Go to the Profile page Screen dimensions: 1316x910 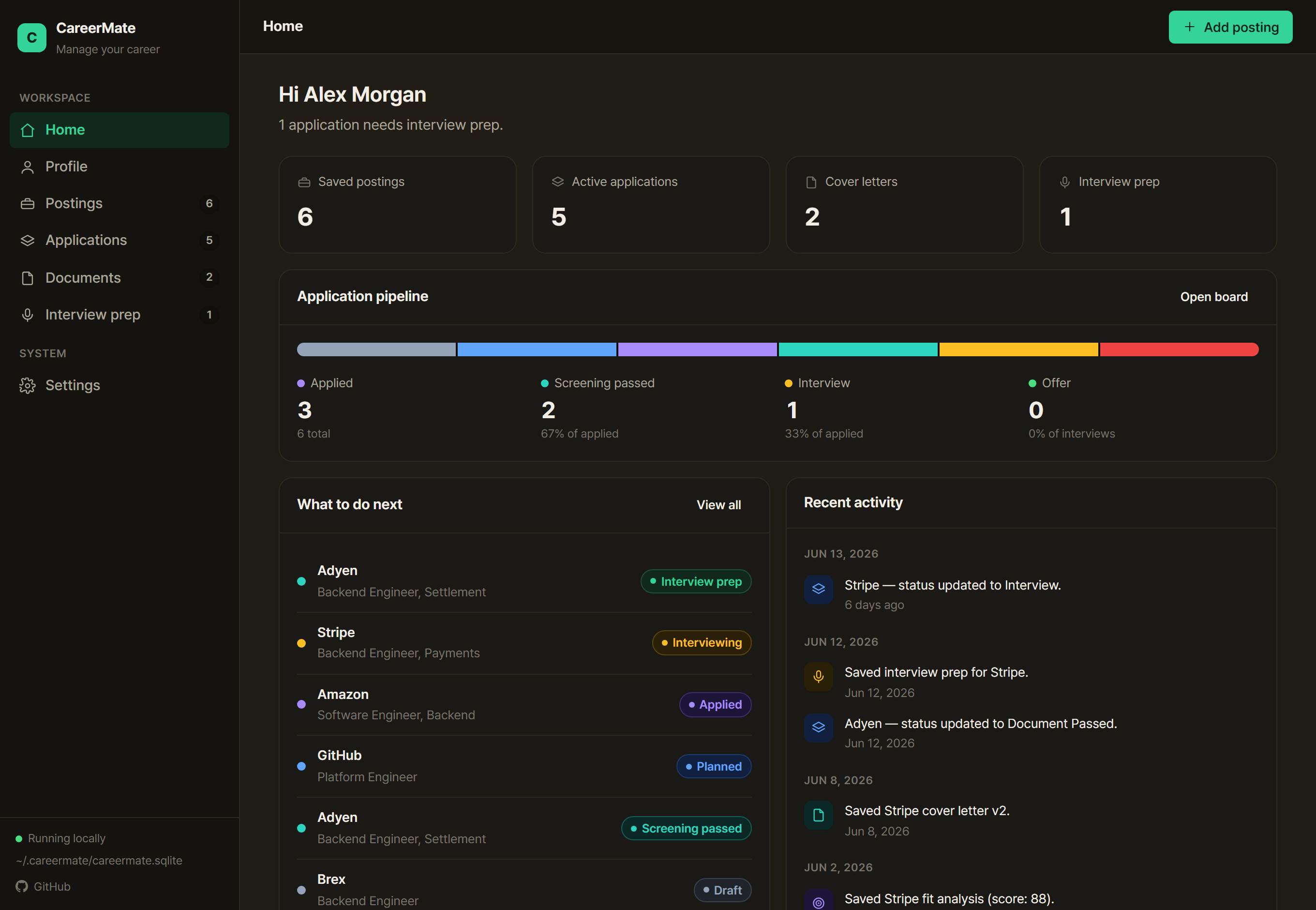120,167
